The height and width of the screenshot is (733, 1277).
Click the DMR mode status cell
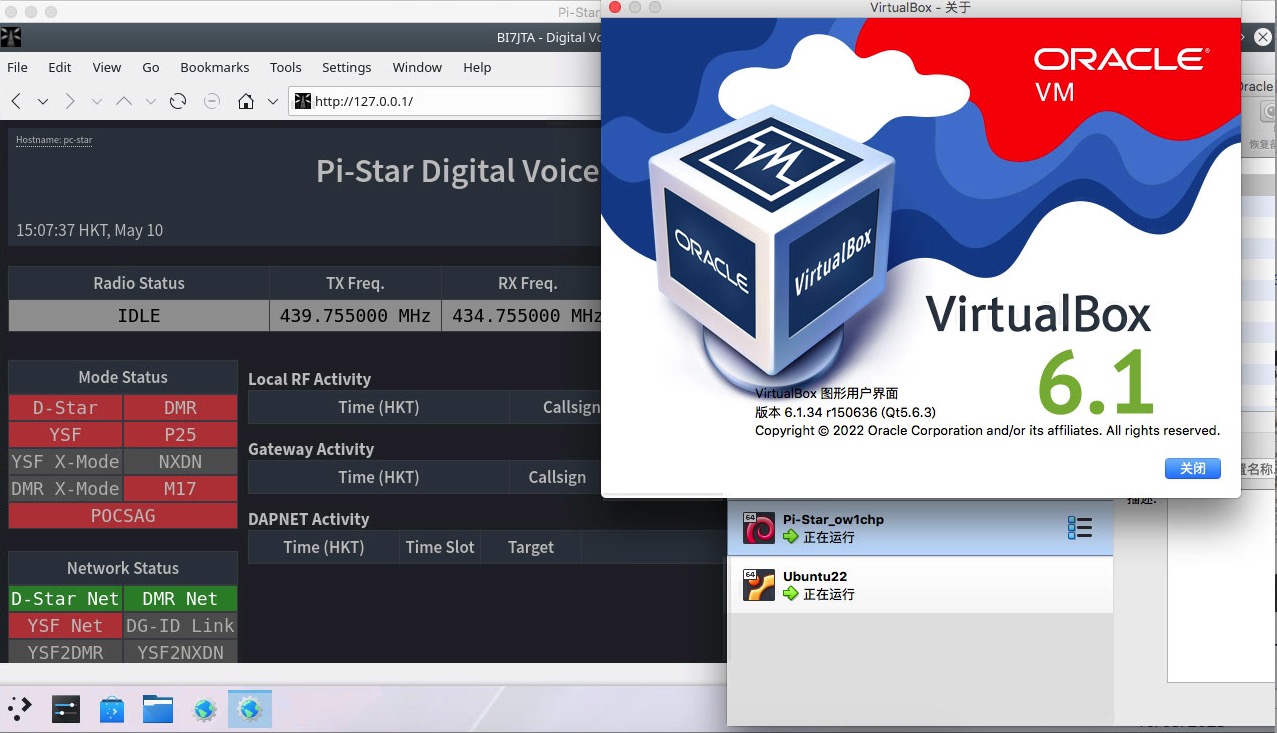click(181, 408)
